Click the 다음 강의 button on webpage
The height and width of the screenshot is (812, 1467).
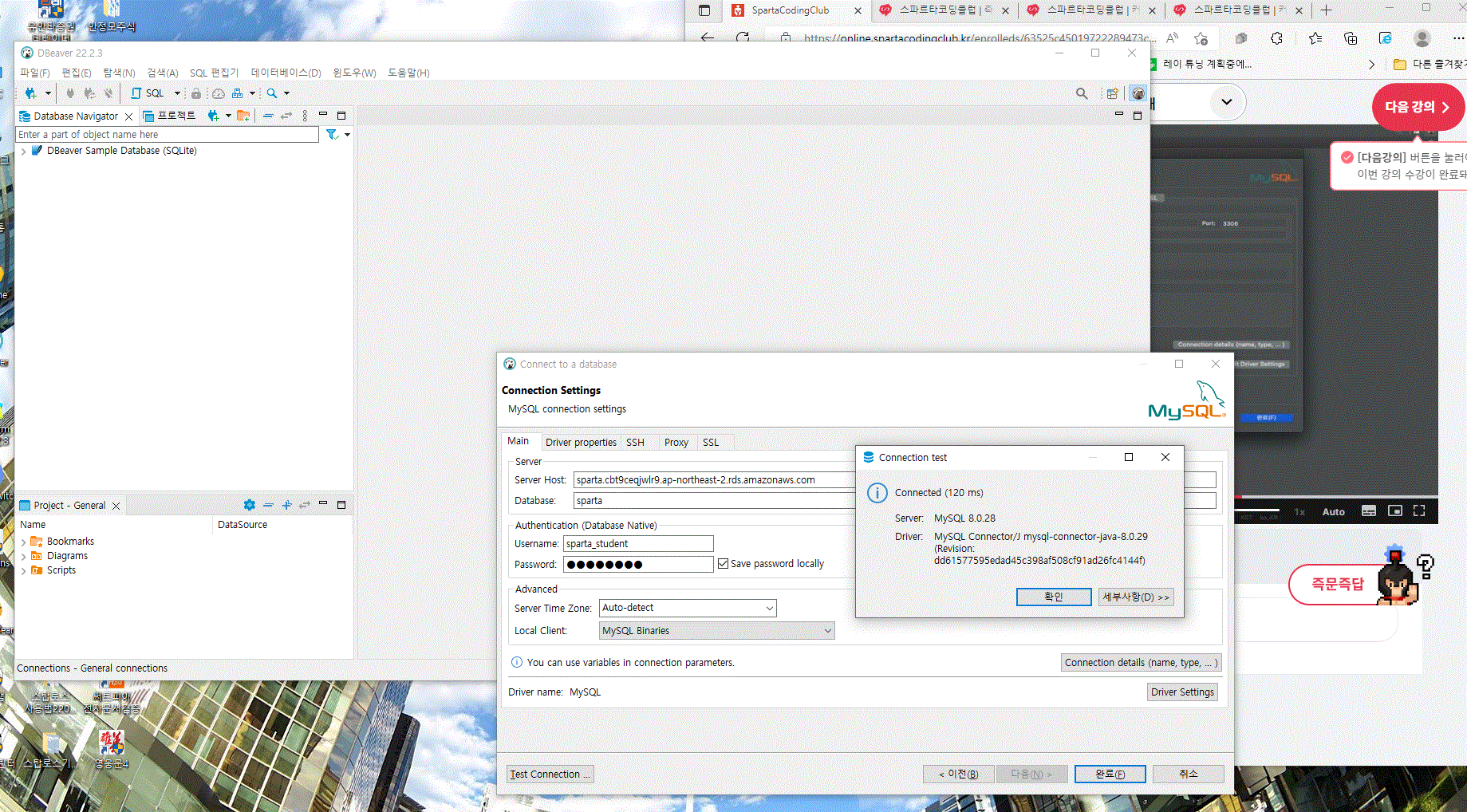point(1417,107)
